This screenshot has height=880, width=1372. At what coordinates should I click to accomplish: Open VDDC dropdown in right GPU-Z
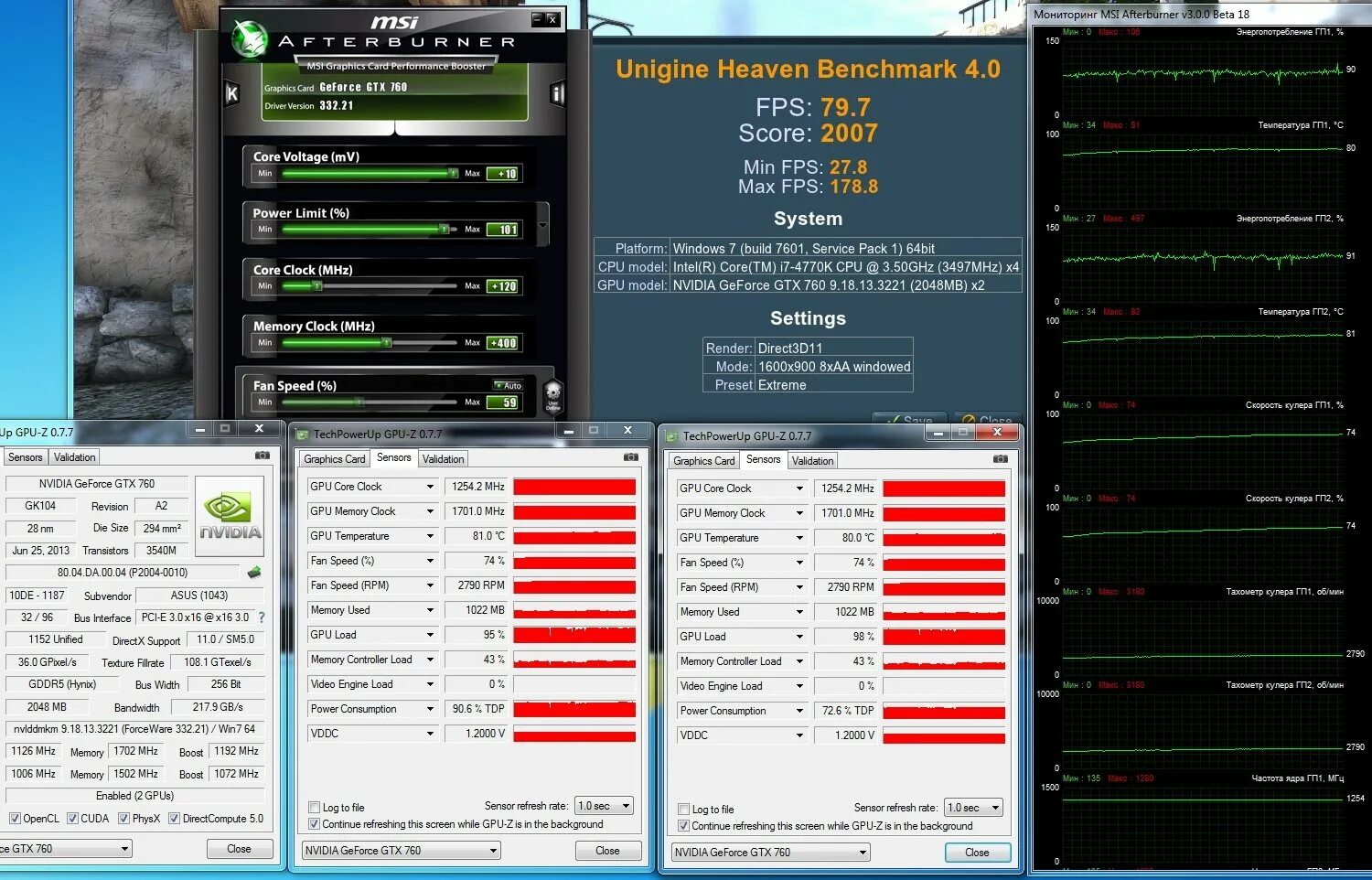pos(799,735)
